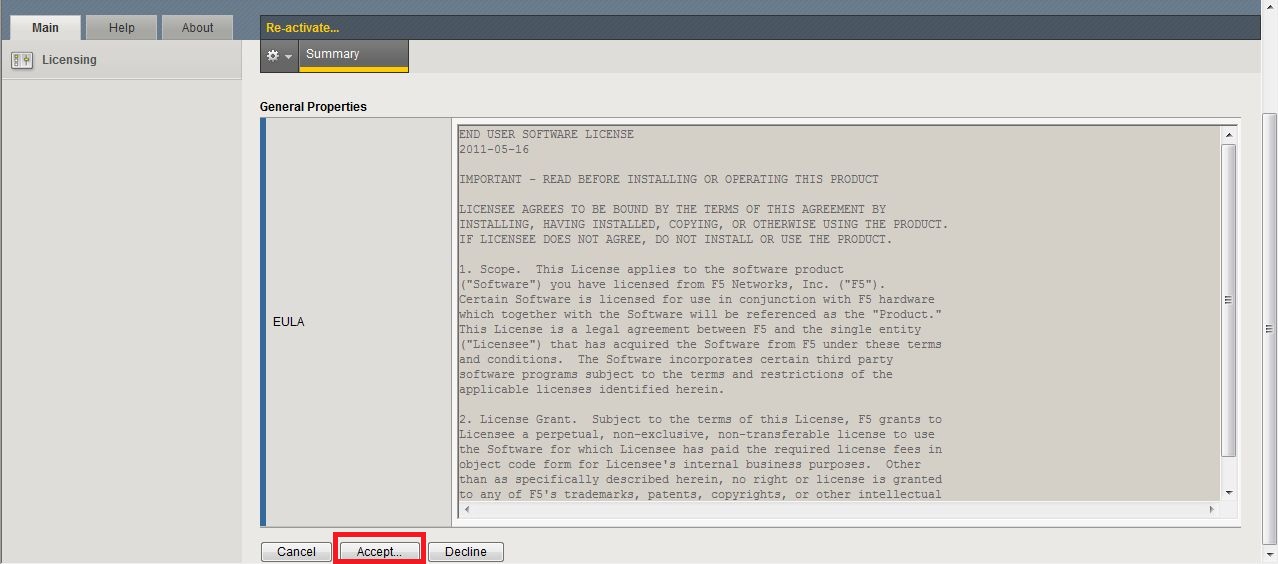
Task: Open the Main tab
Action: pos(45,28)
